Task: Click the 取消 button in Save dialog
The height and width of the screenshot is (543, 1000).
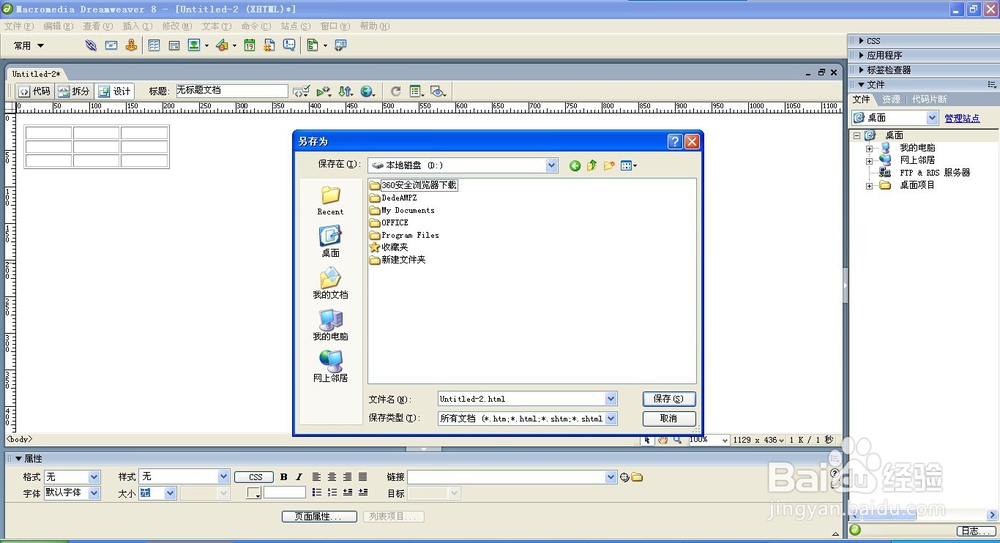Action: point(668,419)
